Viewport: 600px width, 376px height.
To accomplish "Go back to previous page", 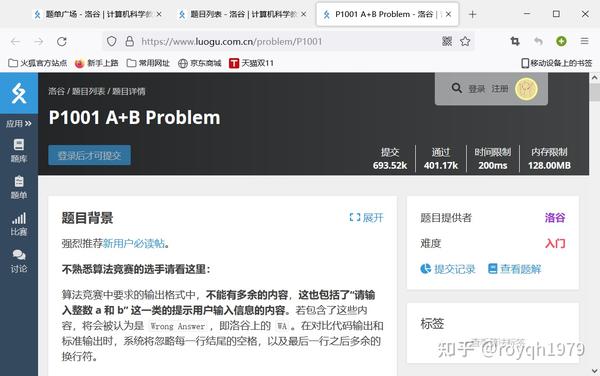I will click(15, 41).
